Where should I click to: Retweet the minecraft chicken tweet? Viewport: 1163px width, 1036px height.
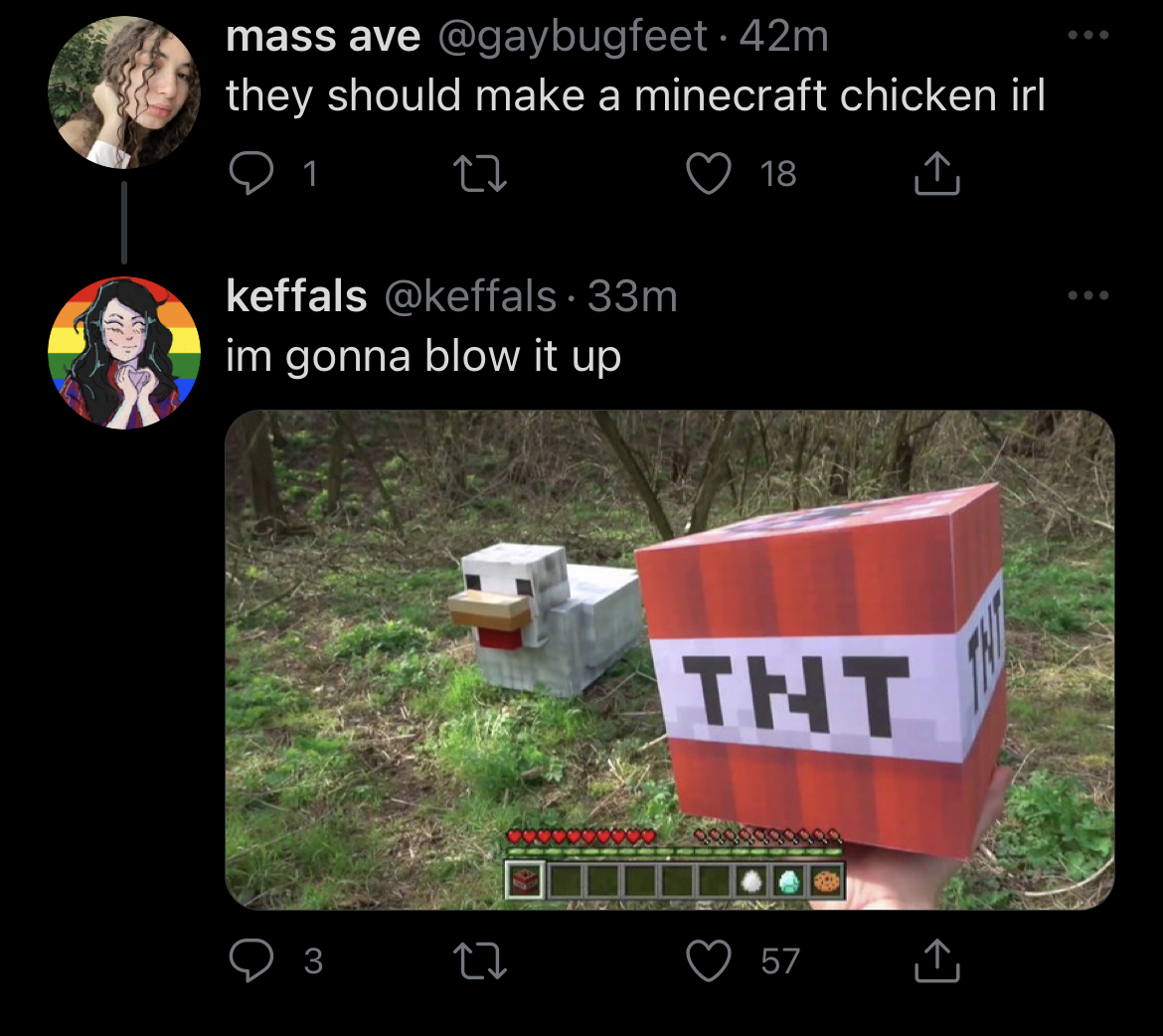480,174
